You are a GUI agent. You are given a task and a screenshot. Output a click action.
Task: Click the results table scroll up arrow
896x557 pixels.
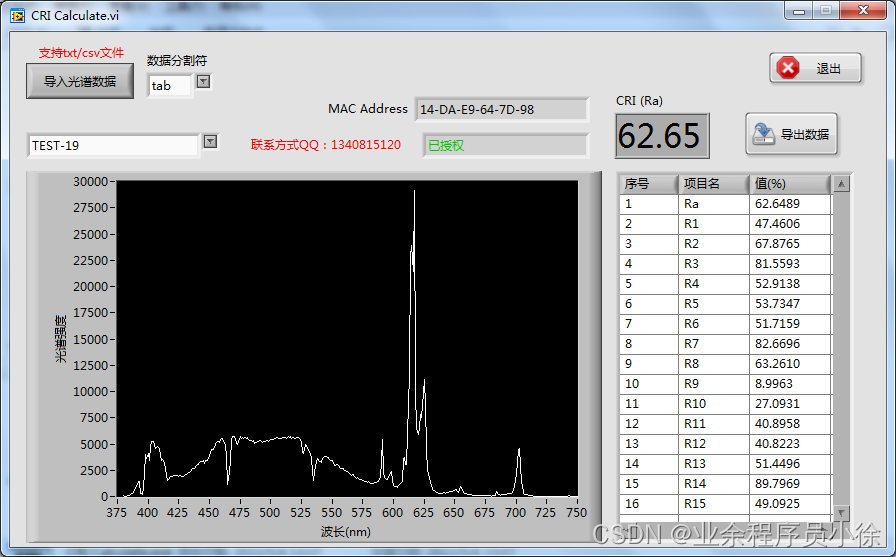click(x=841, y=184)
